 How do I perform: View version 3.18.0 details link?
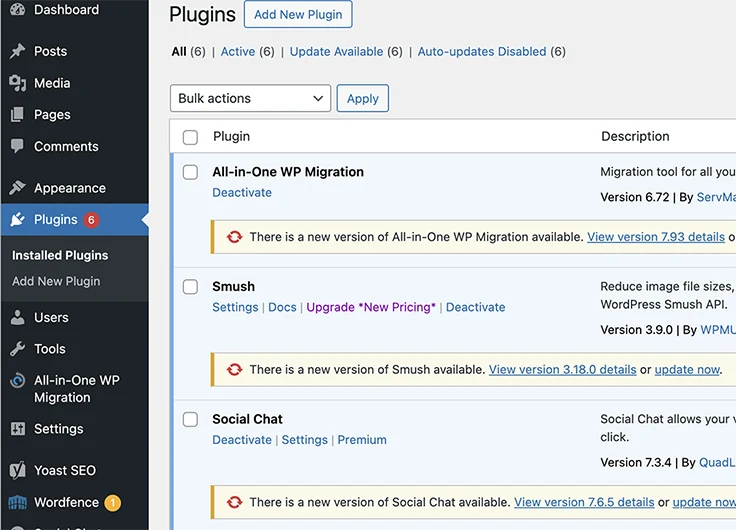pos(562,370)
